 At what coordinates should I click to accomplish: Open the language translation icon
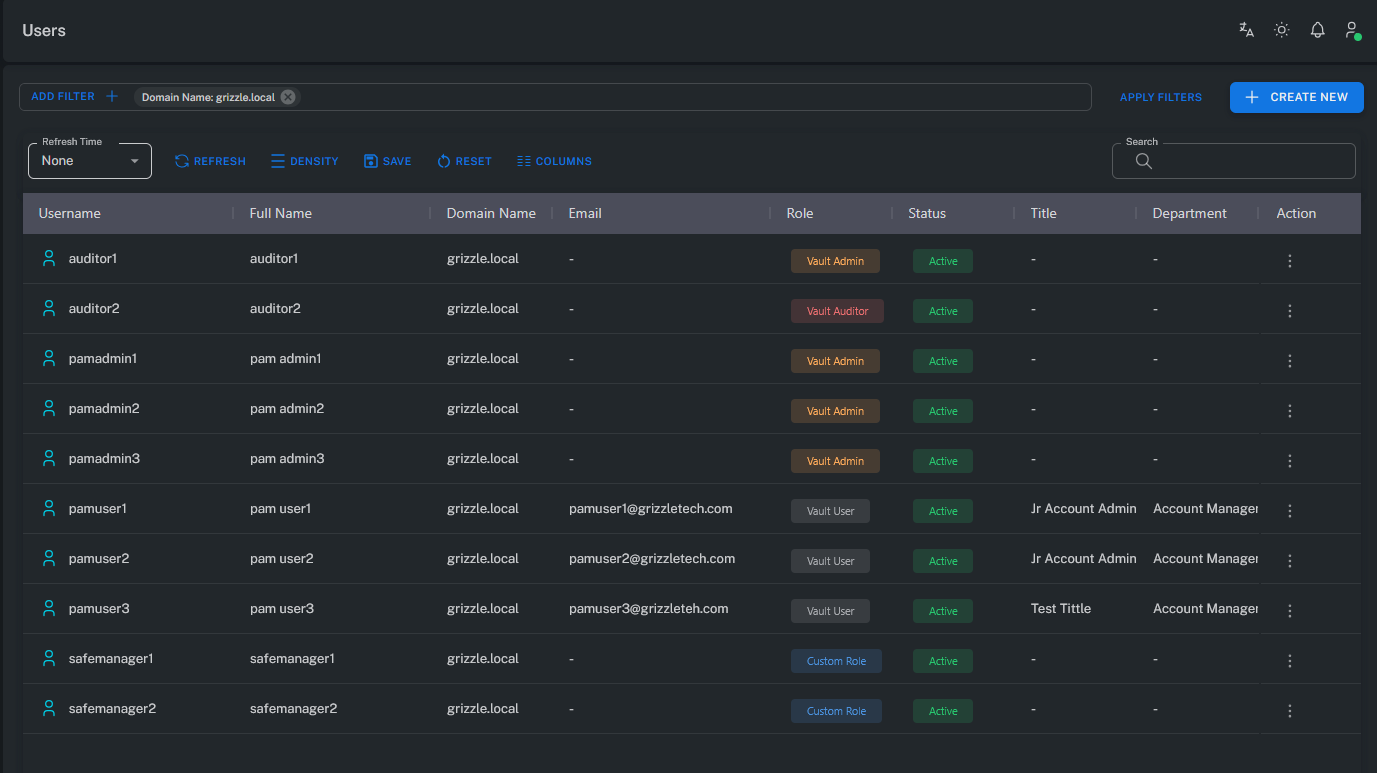coord(1245,29)
